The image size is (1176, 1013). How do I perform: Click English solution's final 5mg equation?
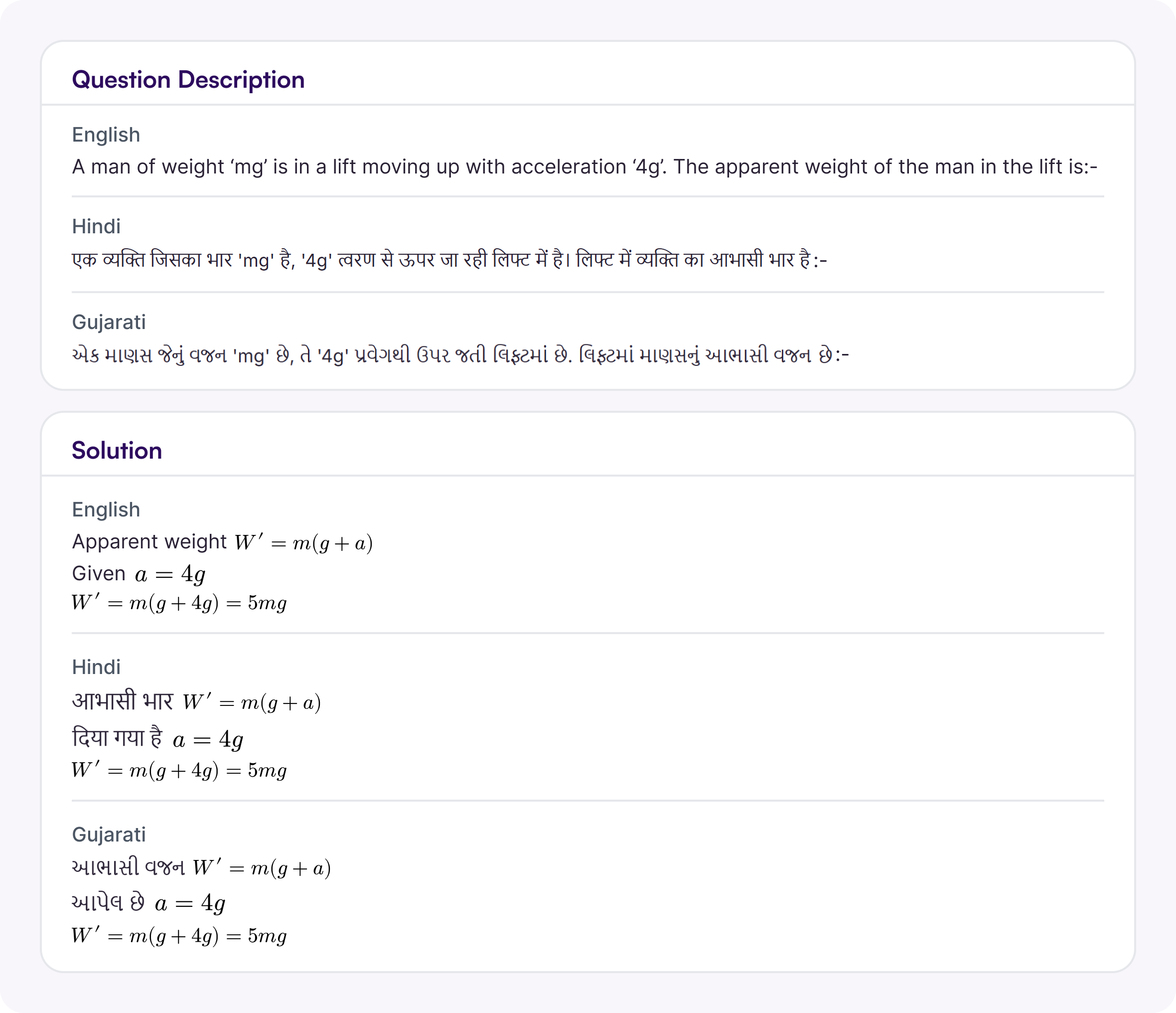click(179, 603)
